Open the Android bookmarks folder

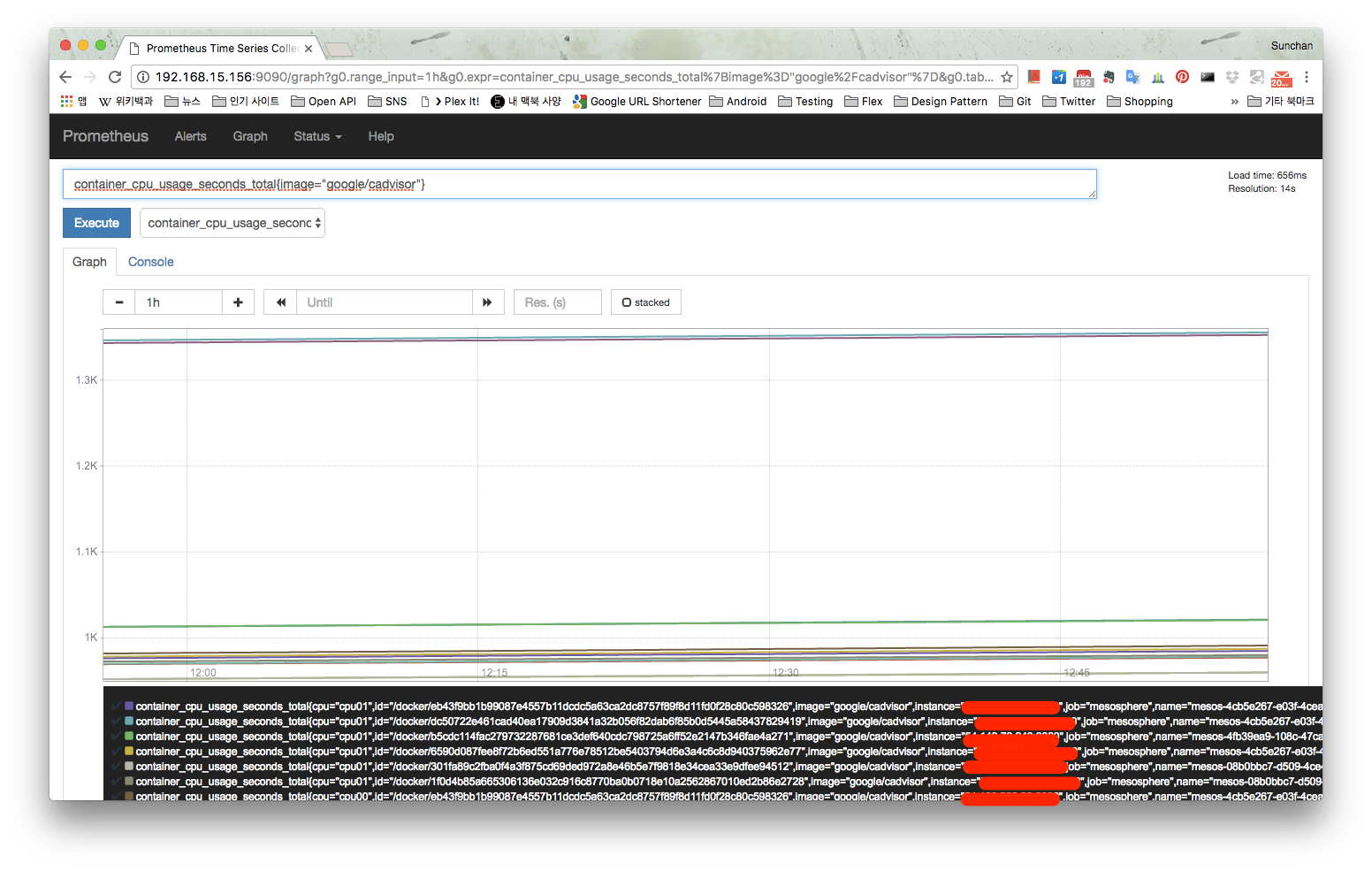point(738,102)
